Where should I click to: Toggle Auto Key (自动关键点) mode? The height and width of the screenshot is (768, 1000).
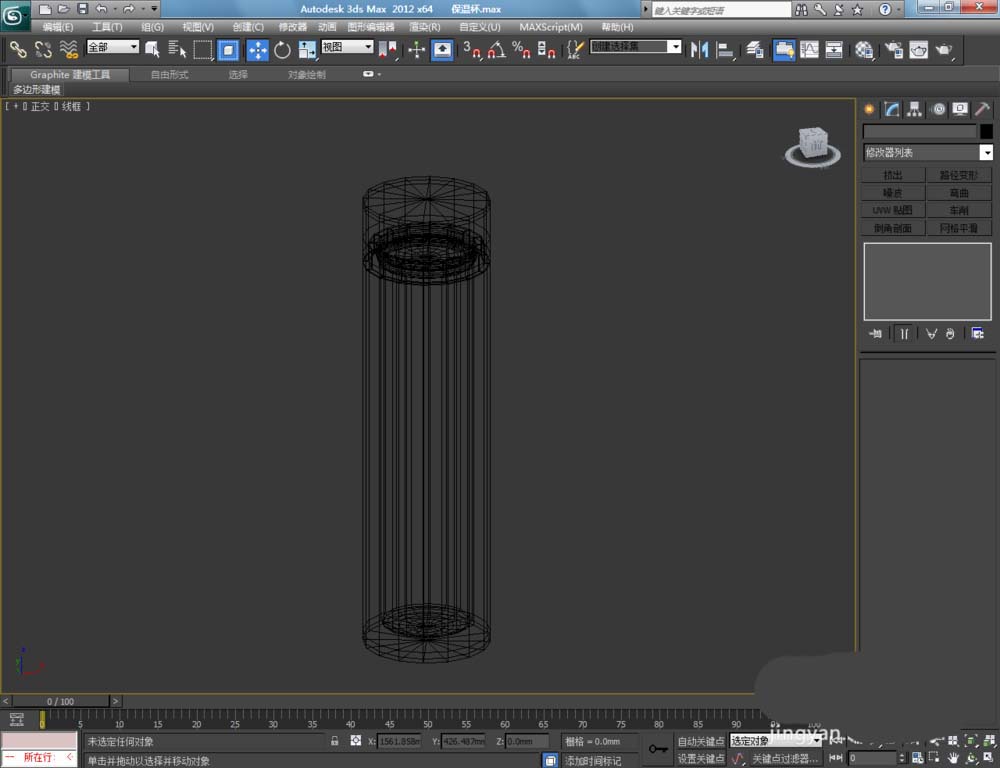pos(700,741)
